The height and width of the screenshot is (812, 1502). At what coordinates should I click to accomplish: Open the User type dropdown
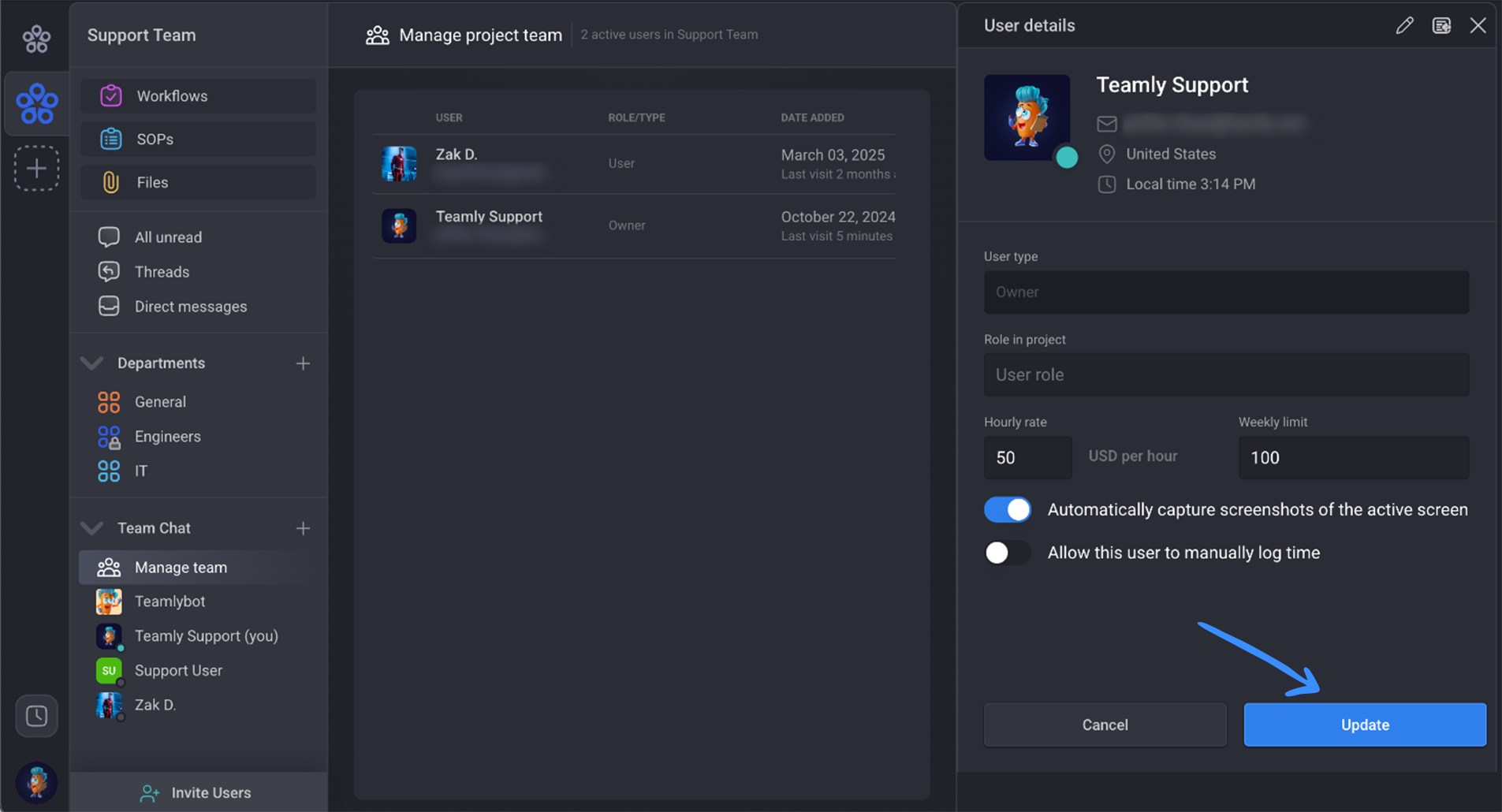(x=1226, y=292)
